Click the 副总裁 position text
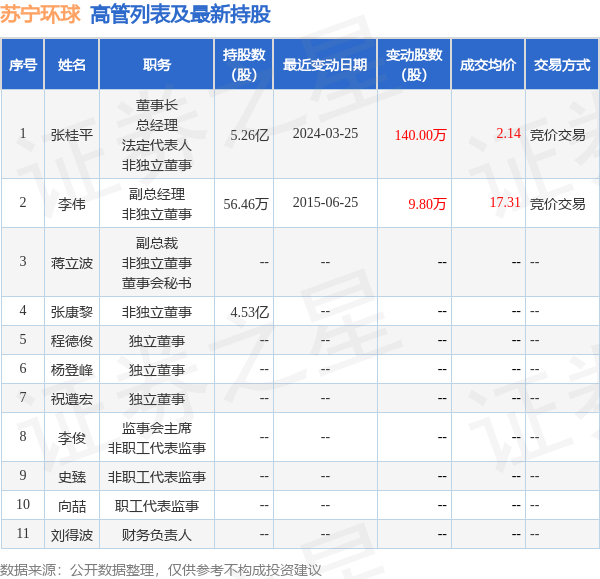 pyautogui.click(x=157, y=243)
